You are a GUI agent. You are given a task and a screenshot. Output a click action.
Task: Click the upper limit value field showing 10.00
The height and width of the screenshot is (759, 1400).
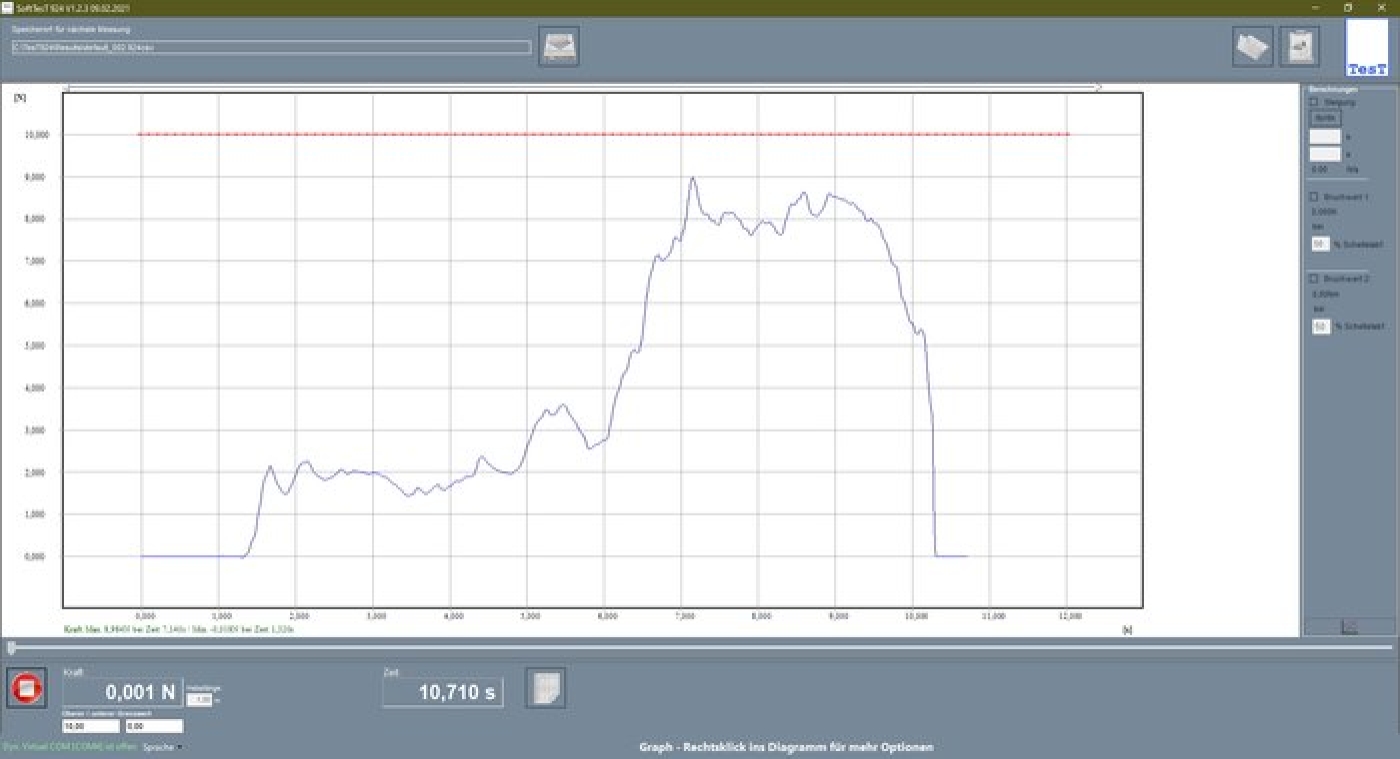coord(91,727)
